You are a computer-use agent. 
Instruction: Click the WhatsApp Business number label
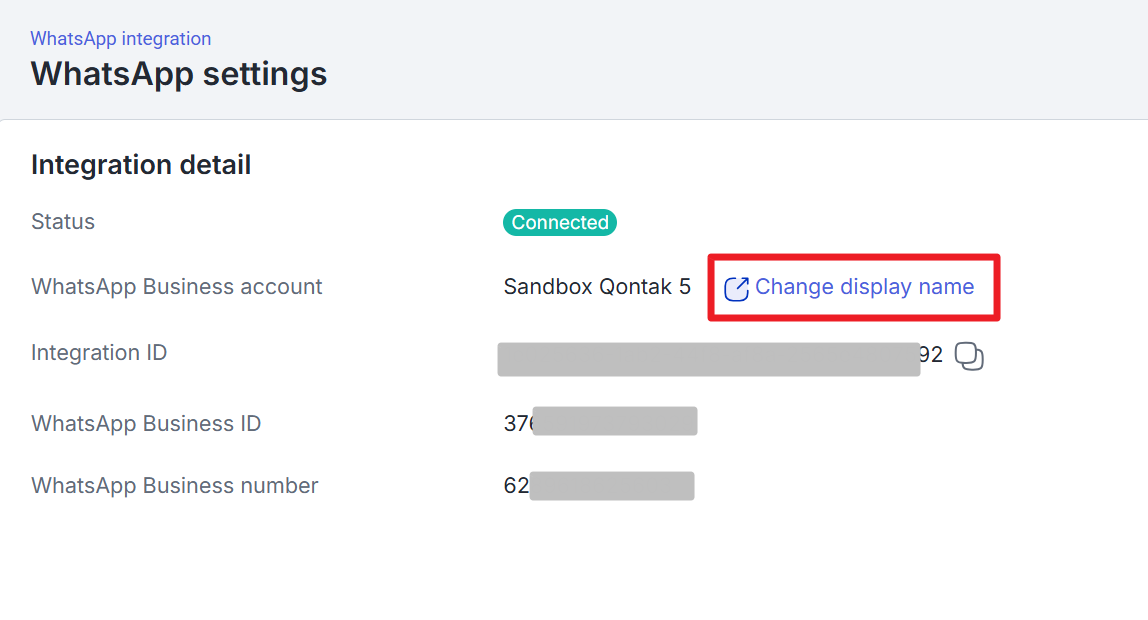point(175,486)
